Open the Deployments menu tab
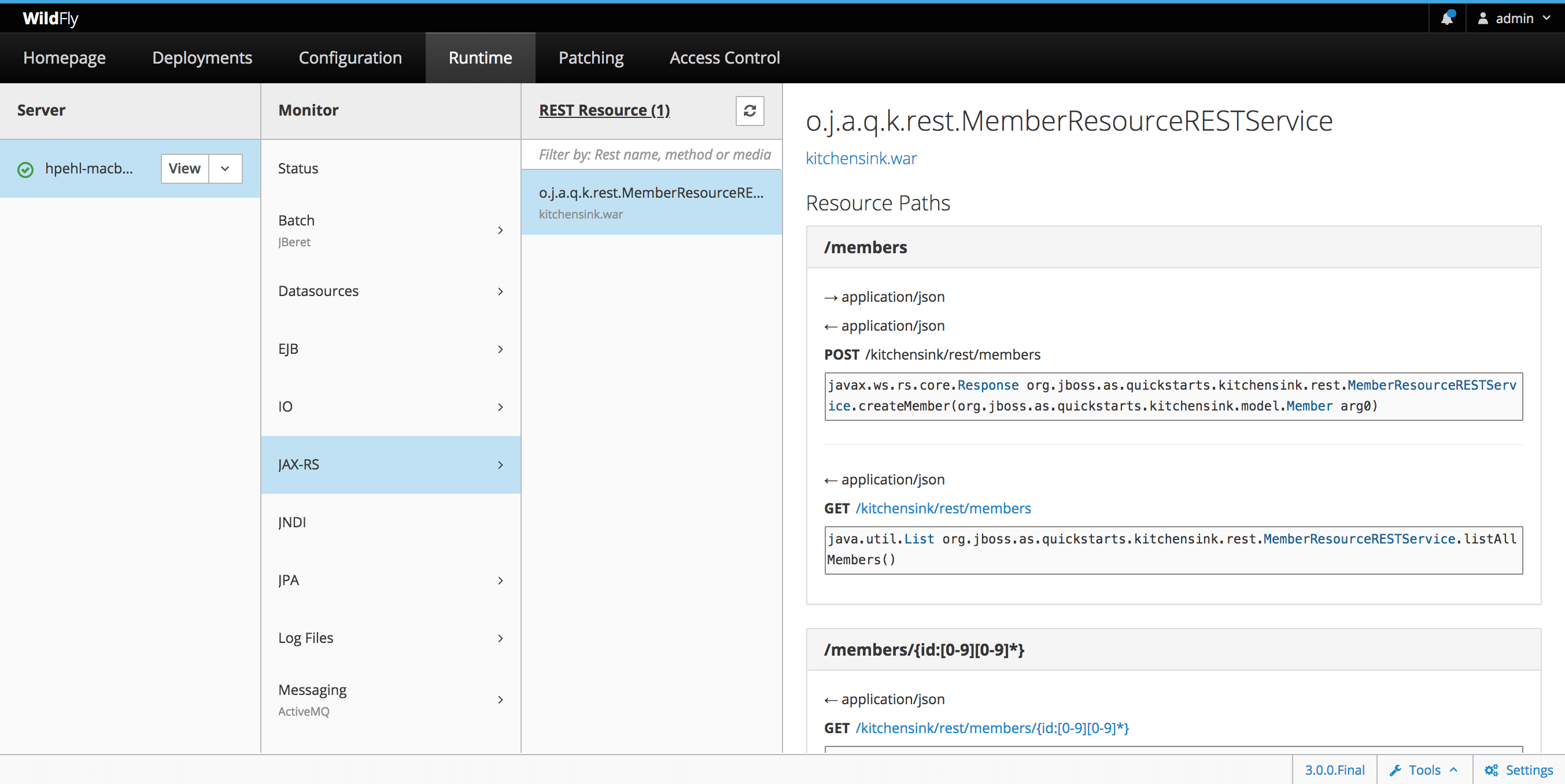 (202, 57)
